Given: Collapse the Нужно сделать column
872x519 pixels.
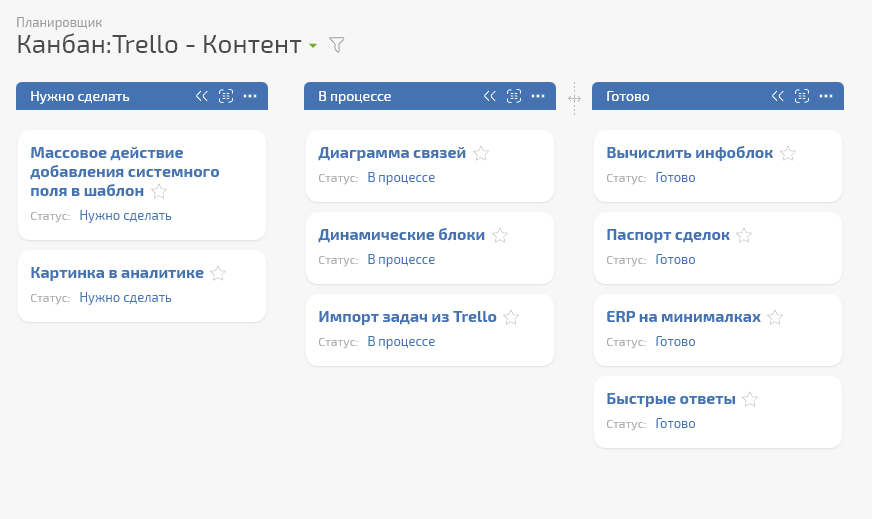Looking at the screenshot, I should (x=201, y=96).
